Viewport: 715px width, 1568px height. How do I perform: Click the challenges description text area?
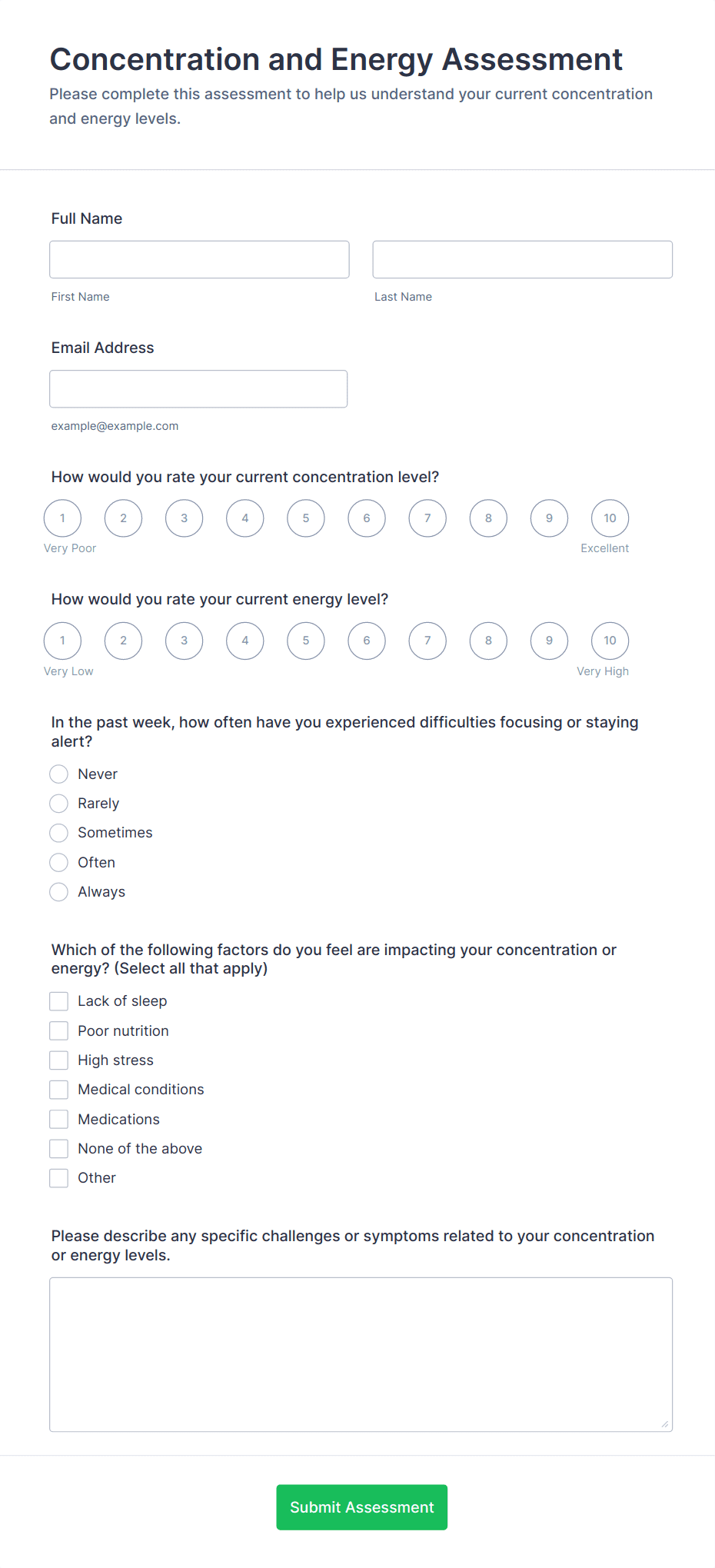361,1353
